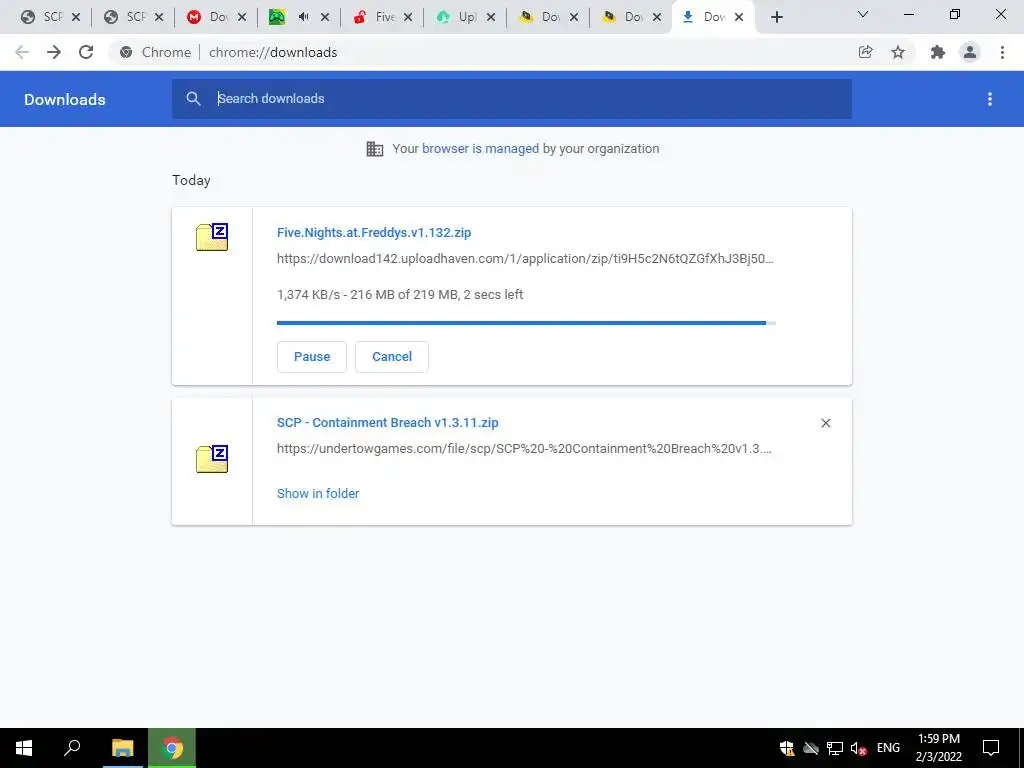Open the network tray icon

click(x=835, y=748)
